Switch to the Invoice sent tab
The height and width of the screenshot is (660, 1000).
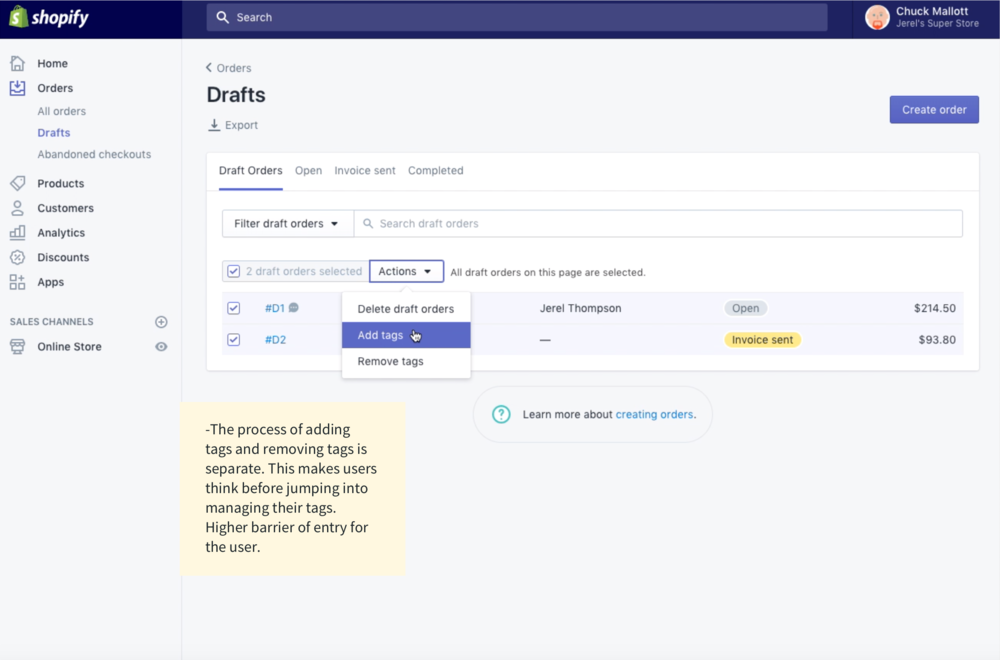click(365, 170)
